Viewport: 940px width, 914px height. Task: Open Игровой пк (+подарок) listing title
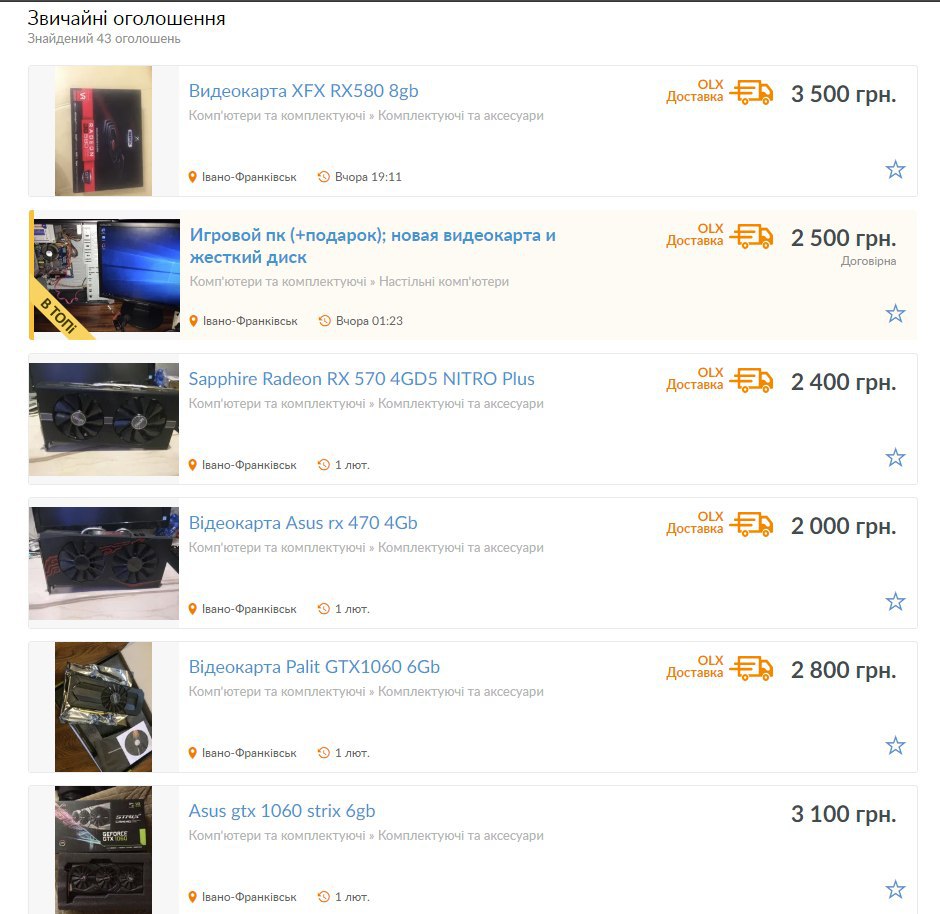373,246
